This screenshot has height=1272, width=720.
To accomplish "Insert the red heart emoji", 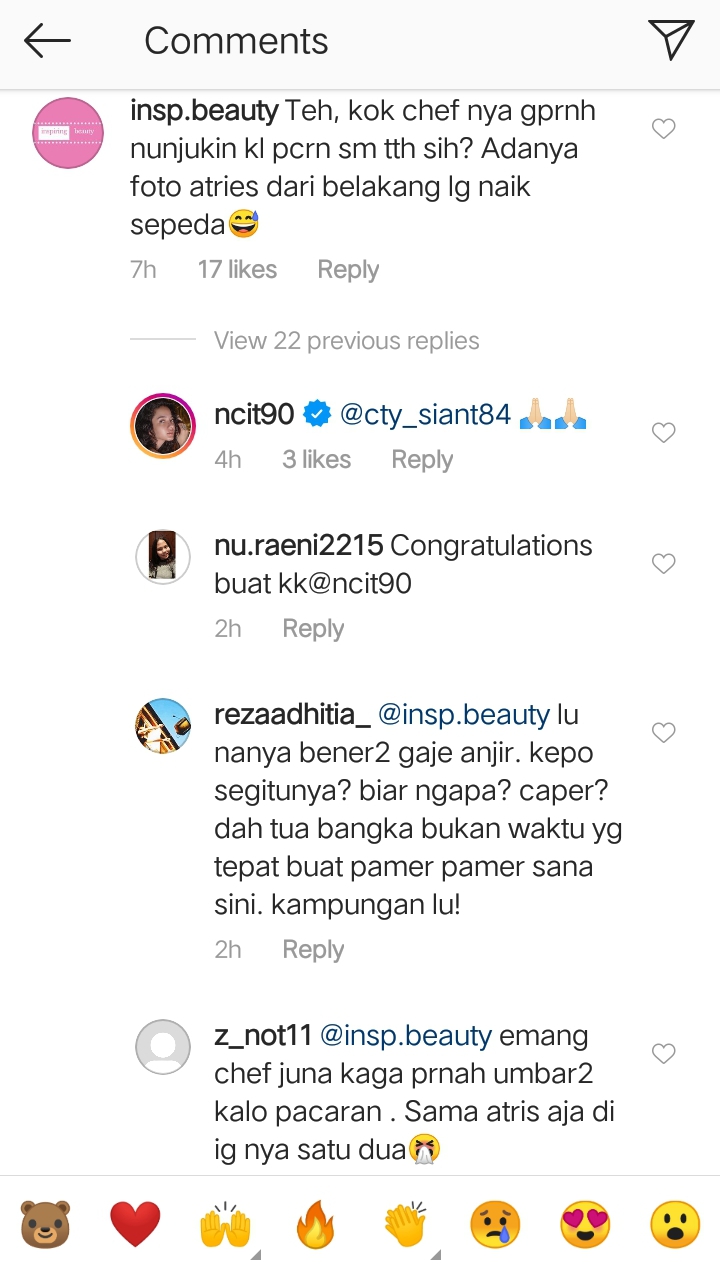I will point(135,1224).
